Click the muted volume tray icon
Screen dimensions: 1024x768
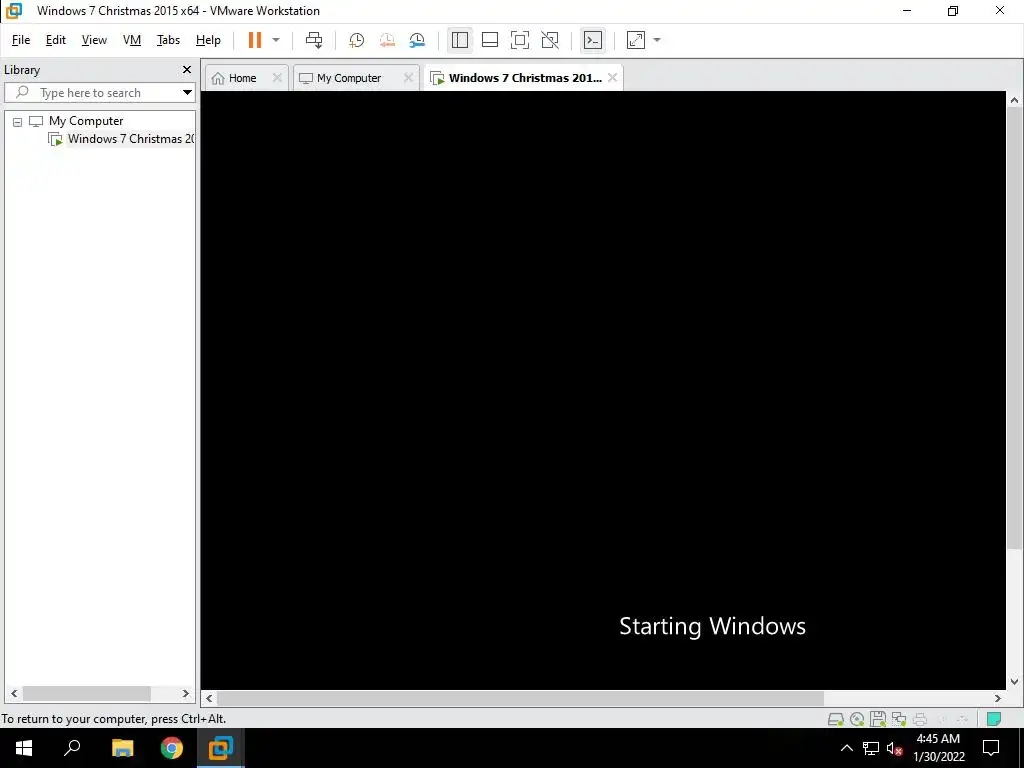(x=894, y=748)
